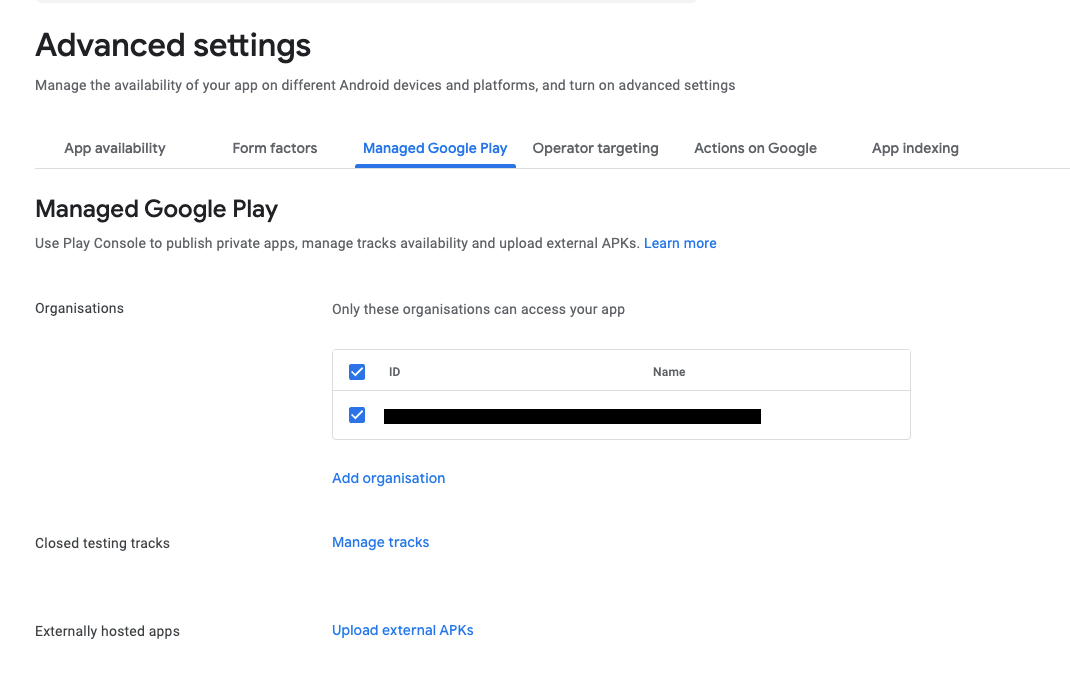Click the Name column header
The height and width of the screenshot is (698, 1070).
tap(669, 372)
